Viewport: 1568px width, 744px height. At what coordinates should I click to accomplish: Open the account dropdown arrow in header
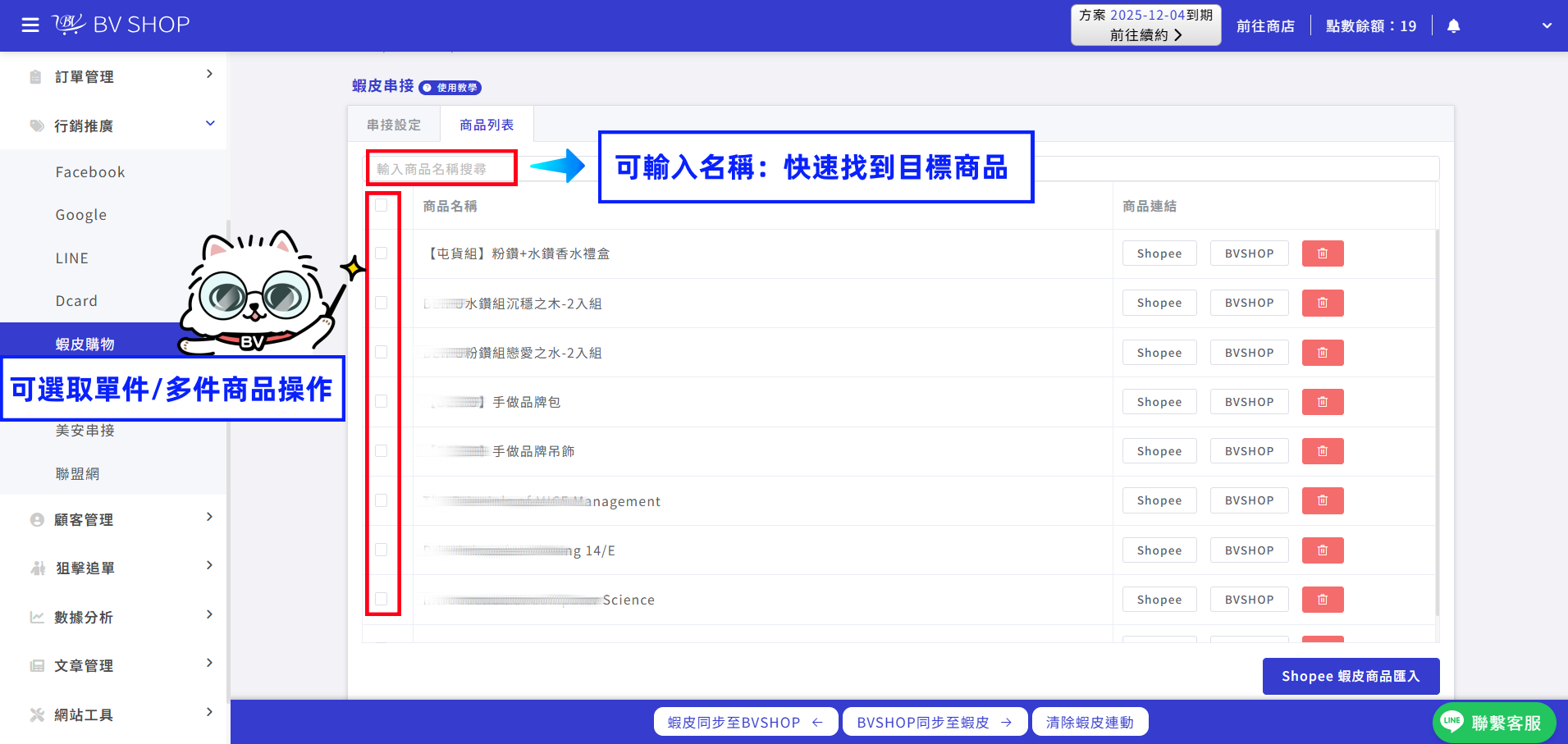(1547, 26)
